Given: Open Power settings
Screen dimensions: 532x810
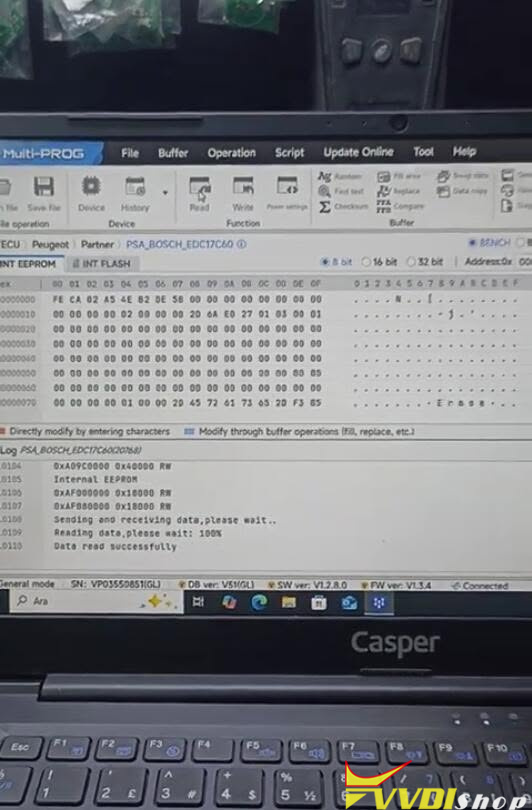Looking at the screenshot, I should coord(287,194).
